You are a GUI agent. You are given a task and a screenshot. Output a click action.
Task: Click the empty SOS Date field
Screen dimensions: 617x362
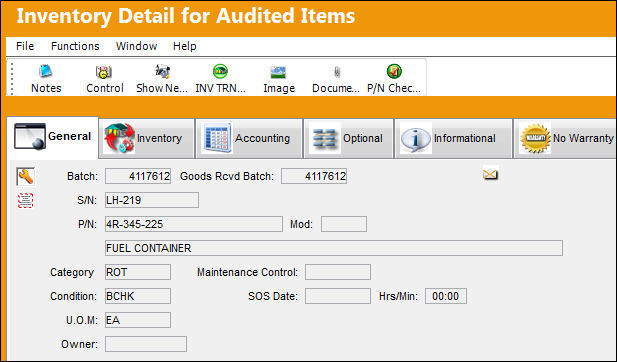click(x=338, y=296)
